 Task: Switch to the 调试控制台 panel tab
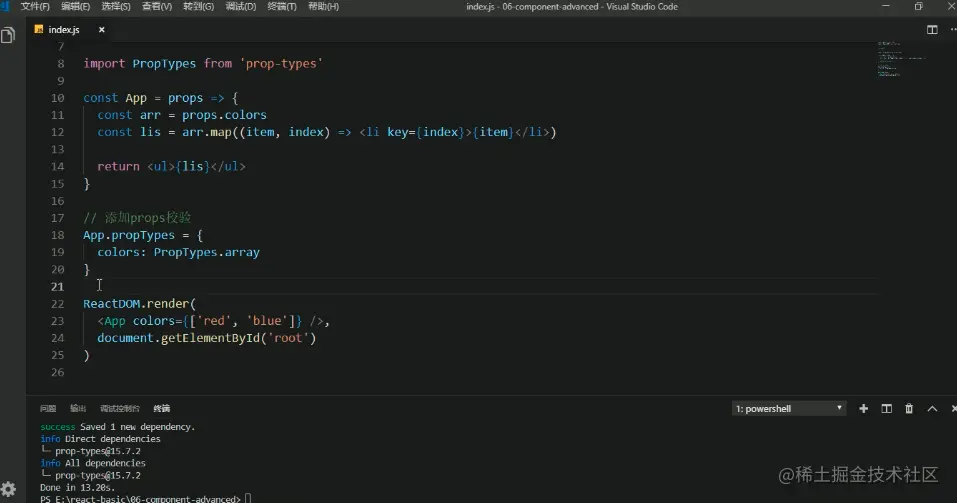tap(120, 408)
